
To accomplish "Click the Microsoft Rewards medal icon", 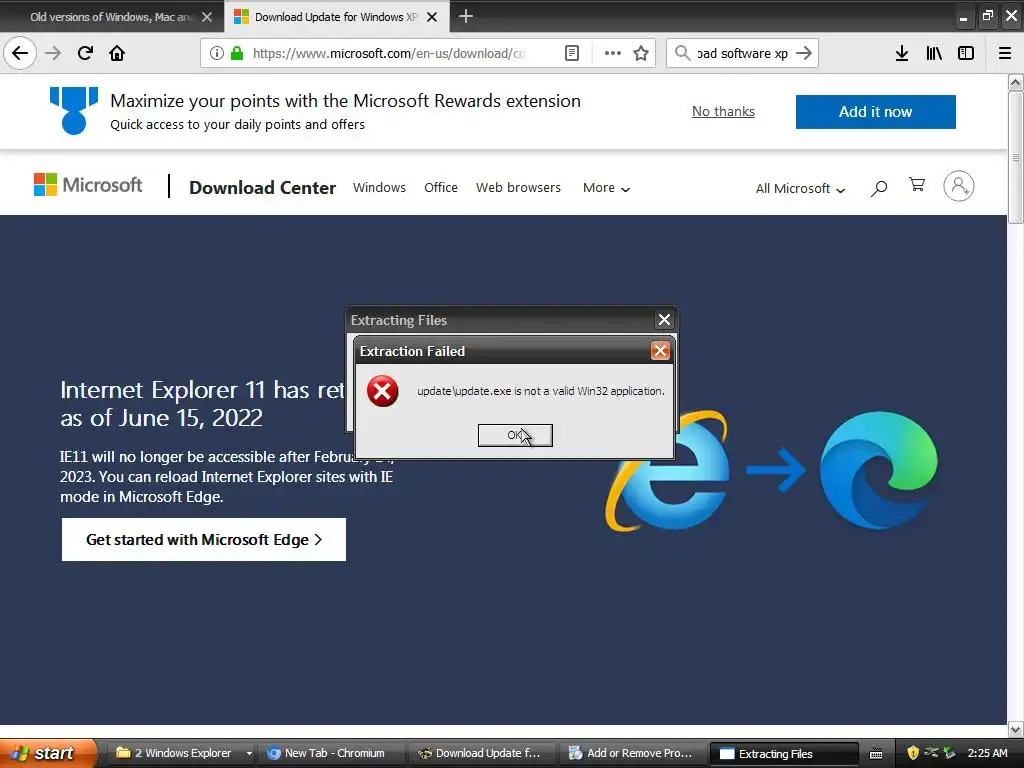I will pyautogui.click(x=74, y=110).
